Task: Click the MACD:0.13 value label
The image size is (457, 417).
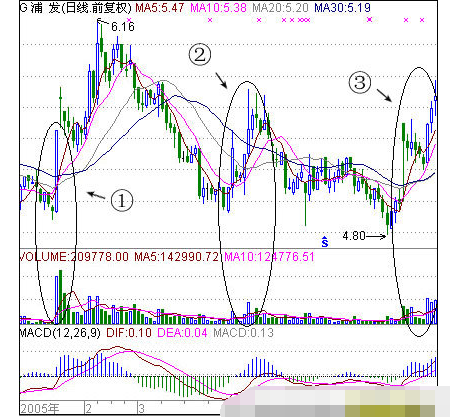Action: [x=243, y=333]
